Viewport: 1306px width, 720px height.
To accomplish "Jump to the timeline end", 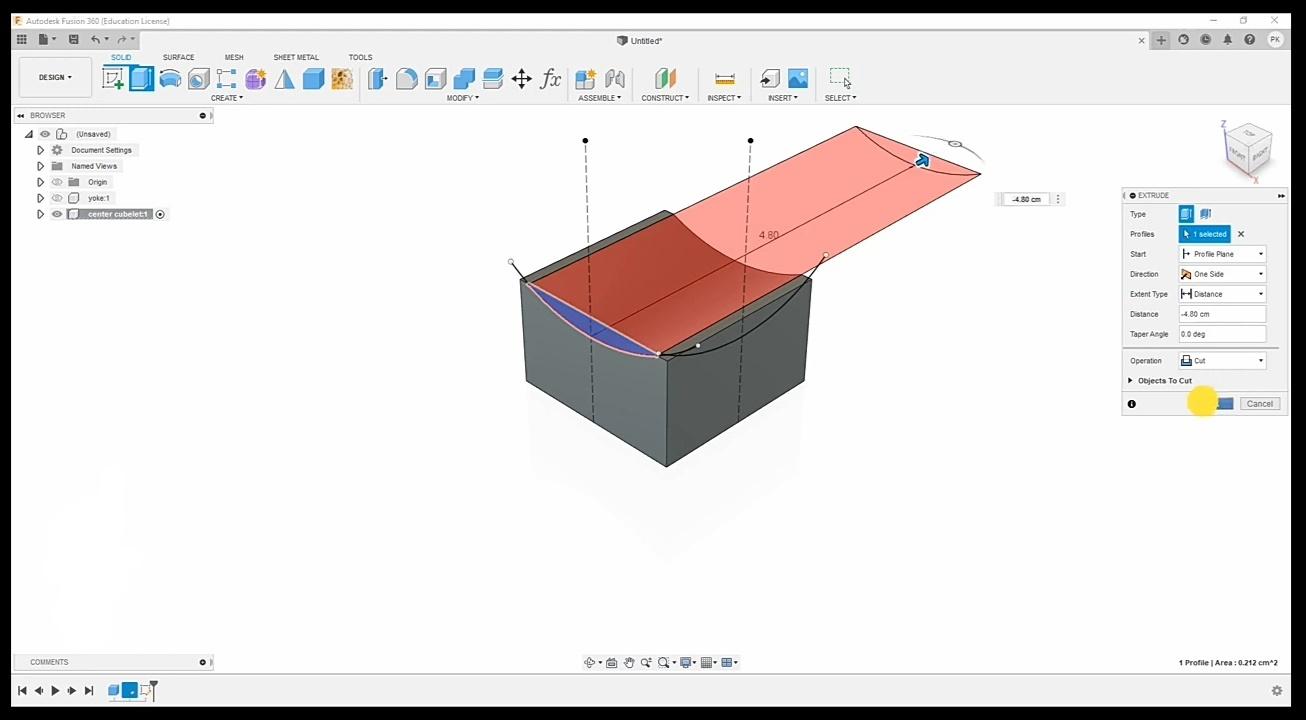I will pos(89,690).
